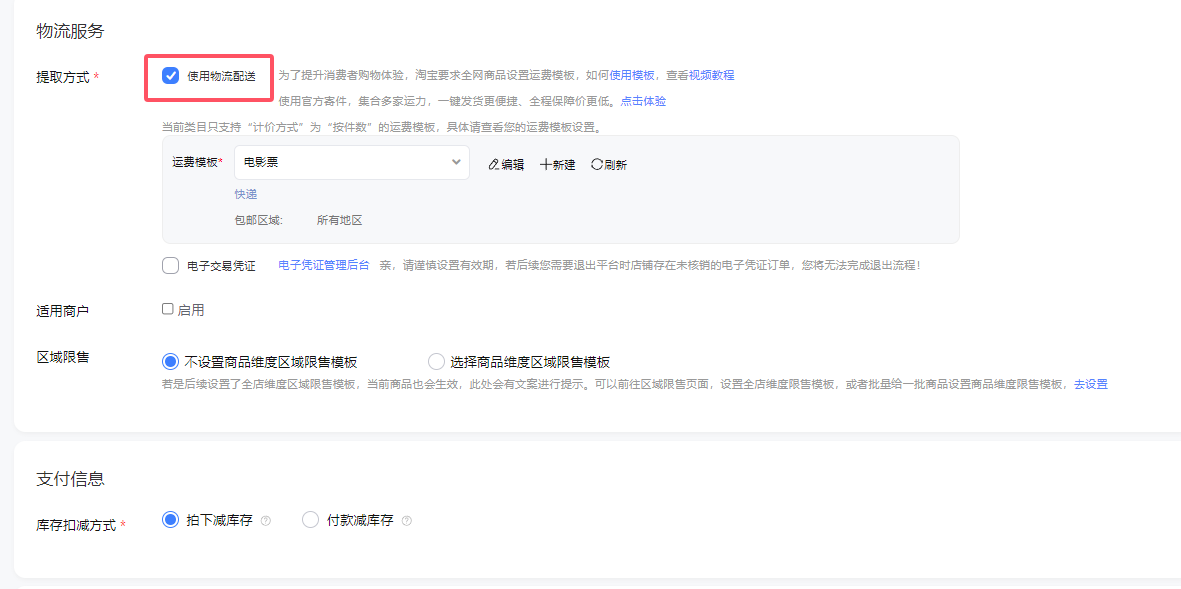Image resolution: width=1181 pixels, height=589 pixels.
Task: Click the pencil edit icon for 运费模板
Action: click(x=493, y=164)
